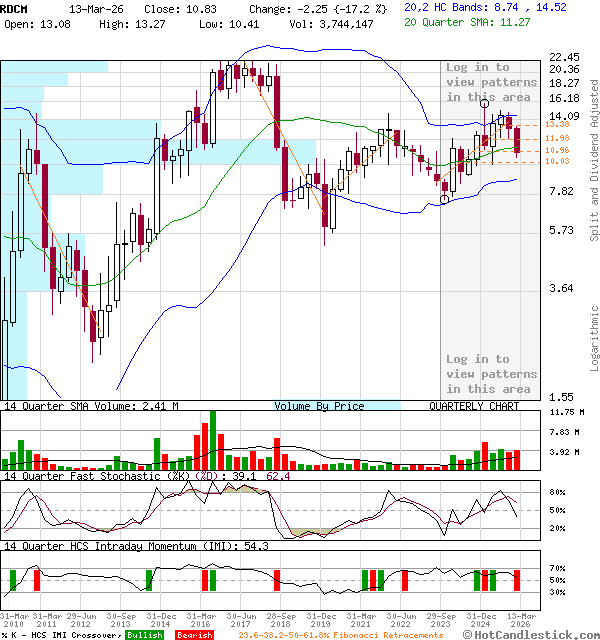Image resolution: width=600 pixels, height=640 pixels.
Task: Click the upper circled pattern marker on chart
Action: pos(485,102)
